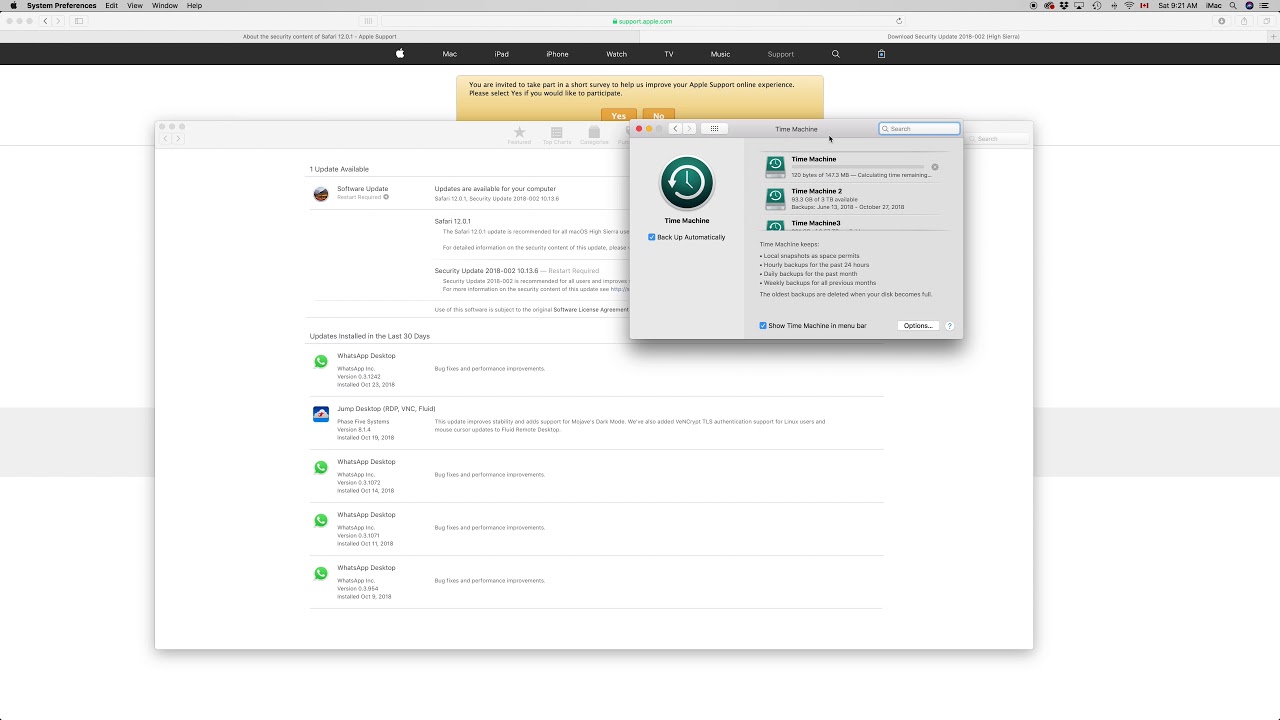Open Software License Agreement link

[x=591, y=310]
